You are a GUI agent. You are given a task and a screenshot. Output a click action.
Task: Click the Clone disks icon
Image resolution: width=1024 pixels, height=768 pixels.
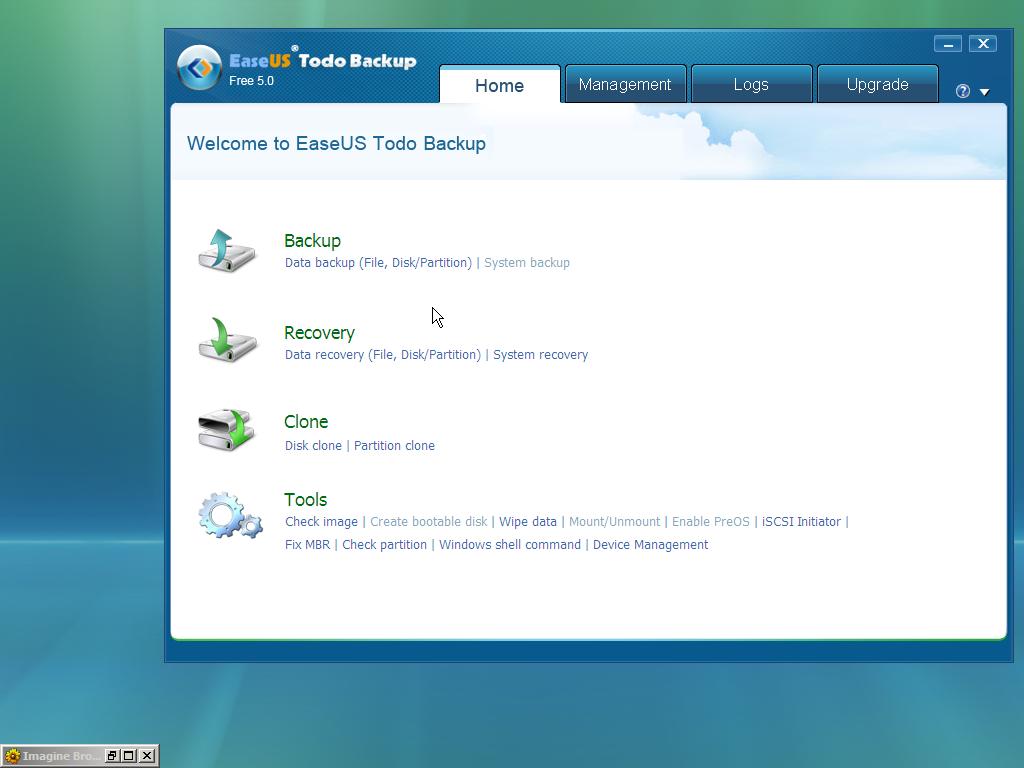point(227,430)
